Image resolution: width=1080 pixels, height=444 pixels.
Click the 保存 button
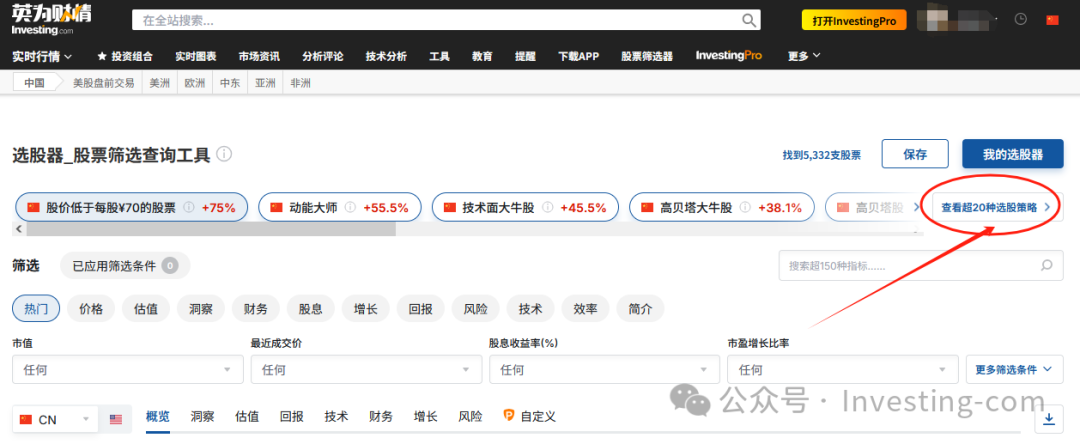point(914,154)
